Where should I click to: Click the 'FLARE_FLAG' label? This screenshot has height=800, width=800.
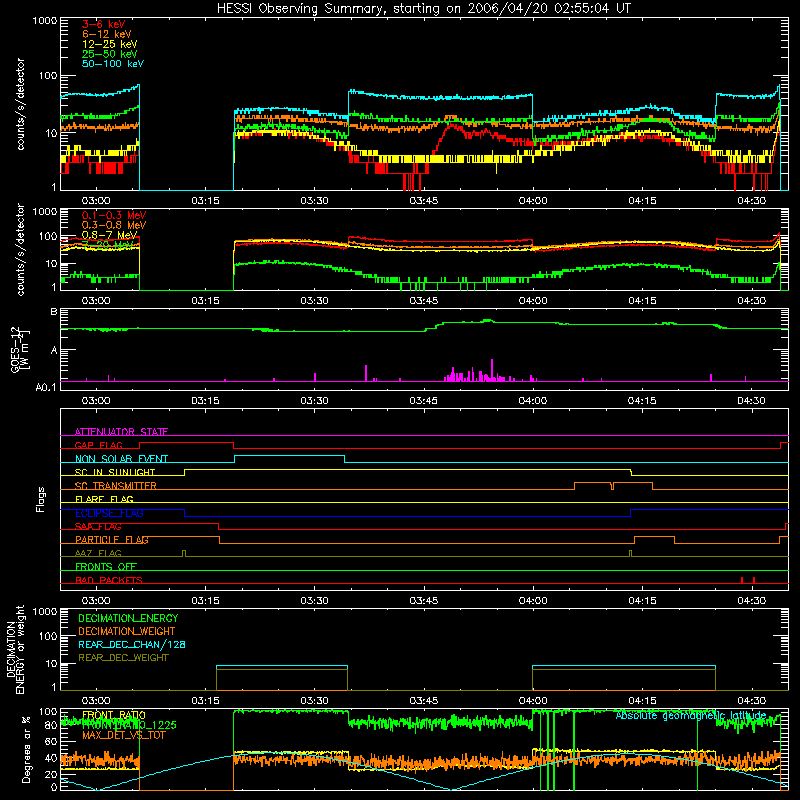click(104, 499)
